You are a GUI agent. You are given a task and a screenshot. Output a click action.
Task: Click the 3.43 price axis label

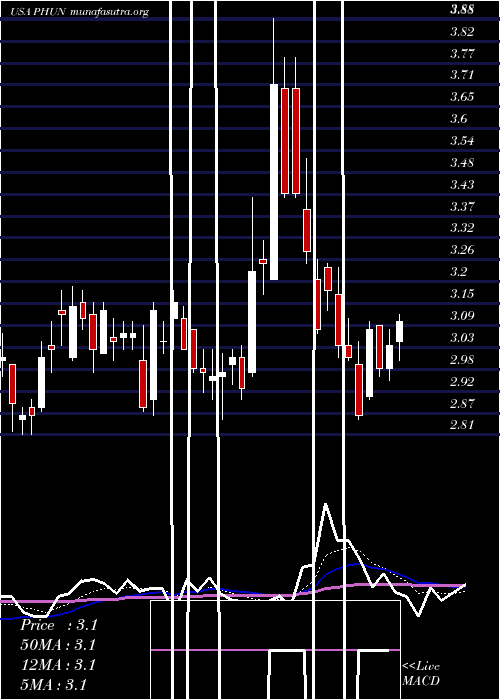(462, 184)
